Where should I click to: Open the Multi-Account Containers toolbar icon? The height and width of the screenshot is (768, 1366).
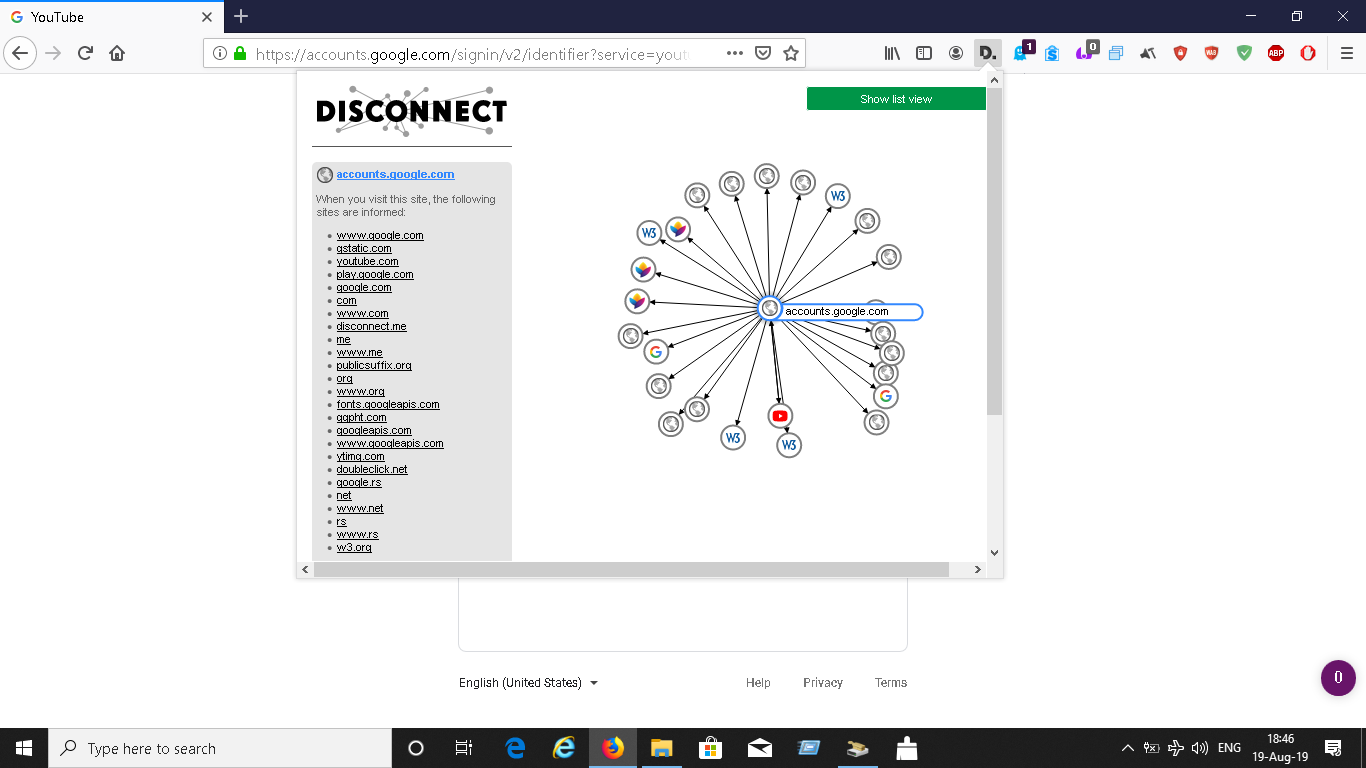(1116, 53)
